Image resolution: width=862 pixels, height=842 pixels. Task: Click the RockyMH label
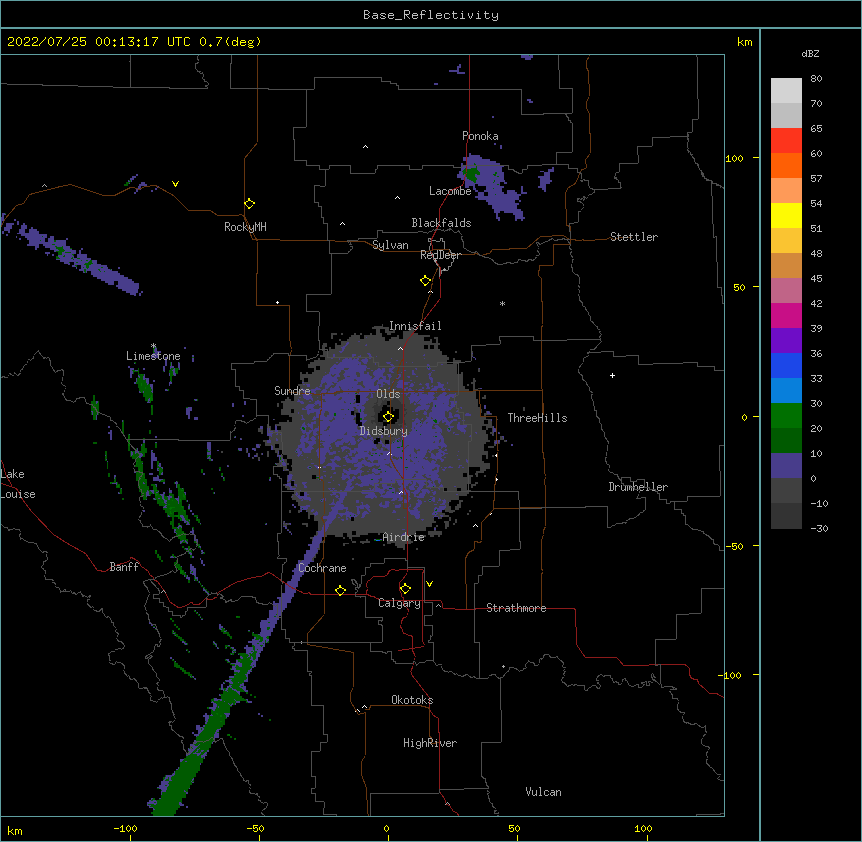point(245,227)
